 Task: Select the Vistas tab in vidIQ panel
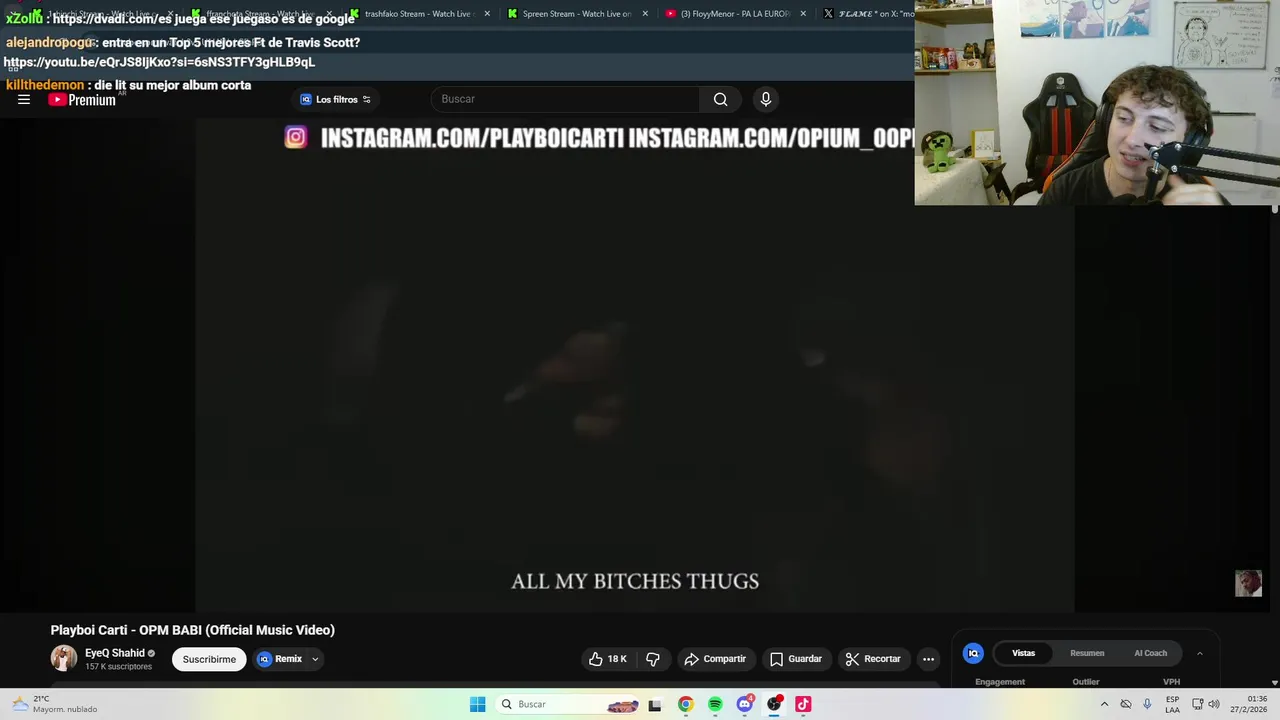coord(1023,653)
